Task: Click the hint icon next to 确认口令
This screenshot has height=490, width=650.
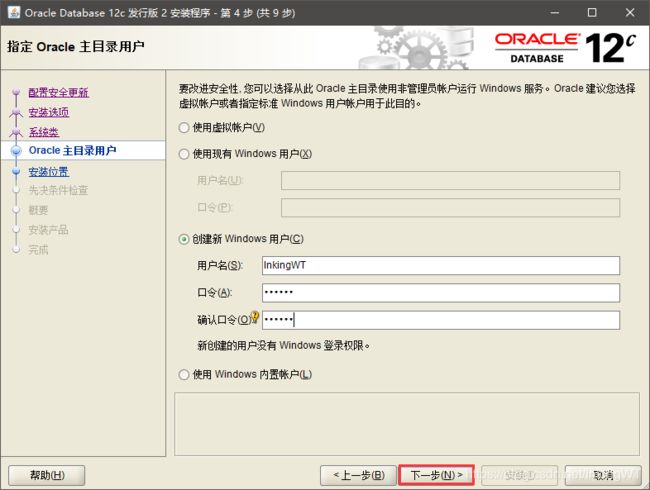Action: pyautogui.click(x=255, y=317)
